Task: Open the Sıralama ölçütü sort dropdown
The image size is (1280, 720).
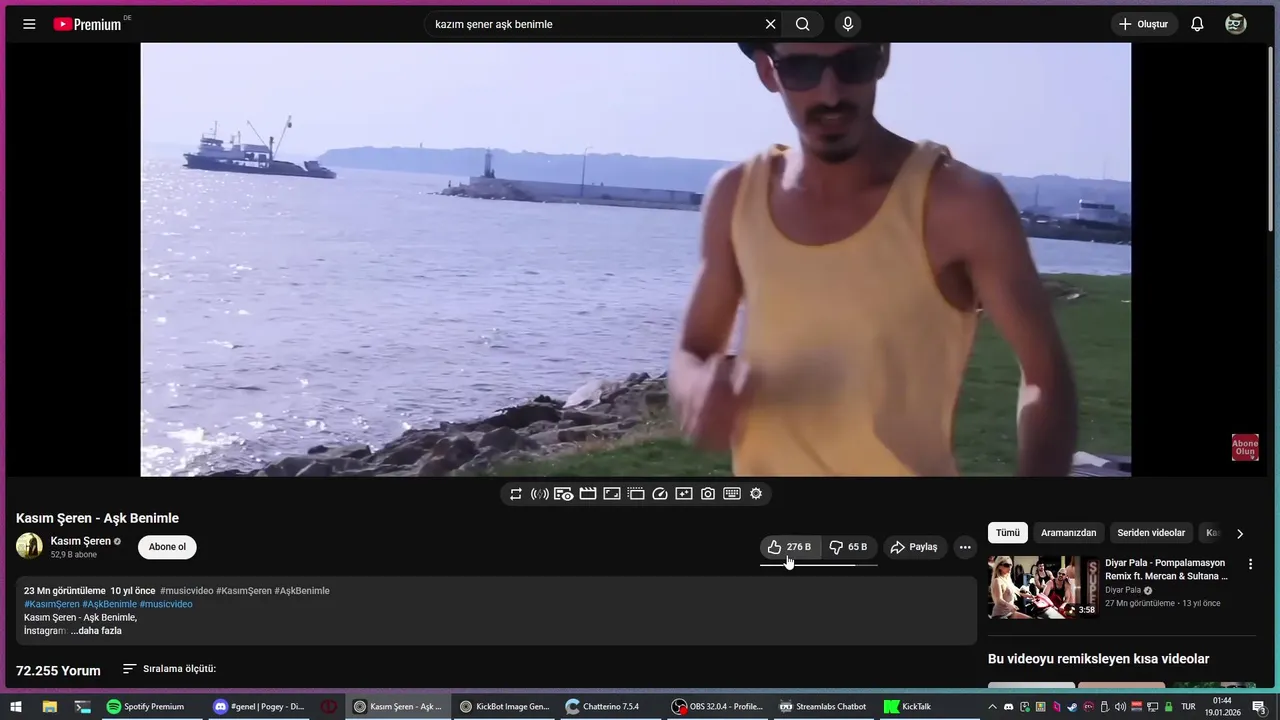Action: 169,669
